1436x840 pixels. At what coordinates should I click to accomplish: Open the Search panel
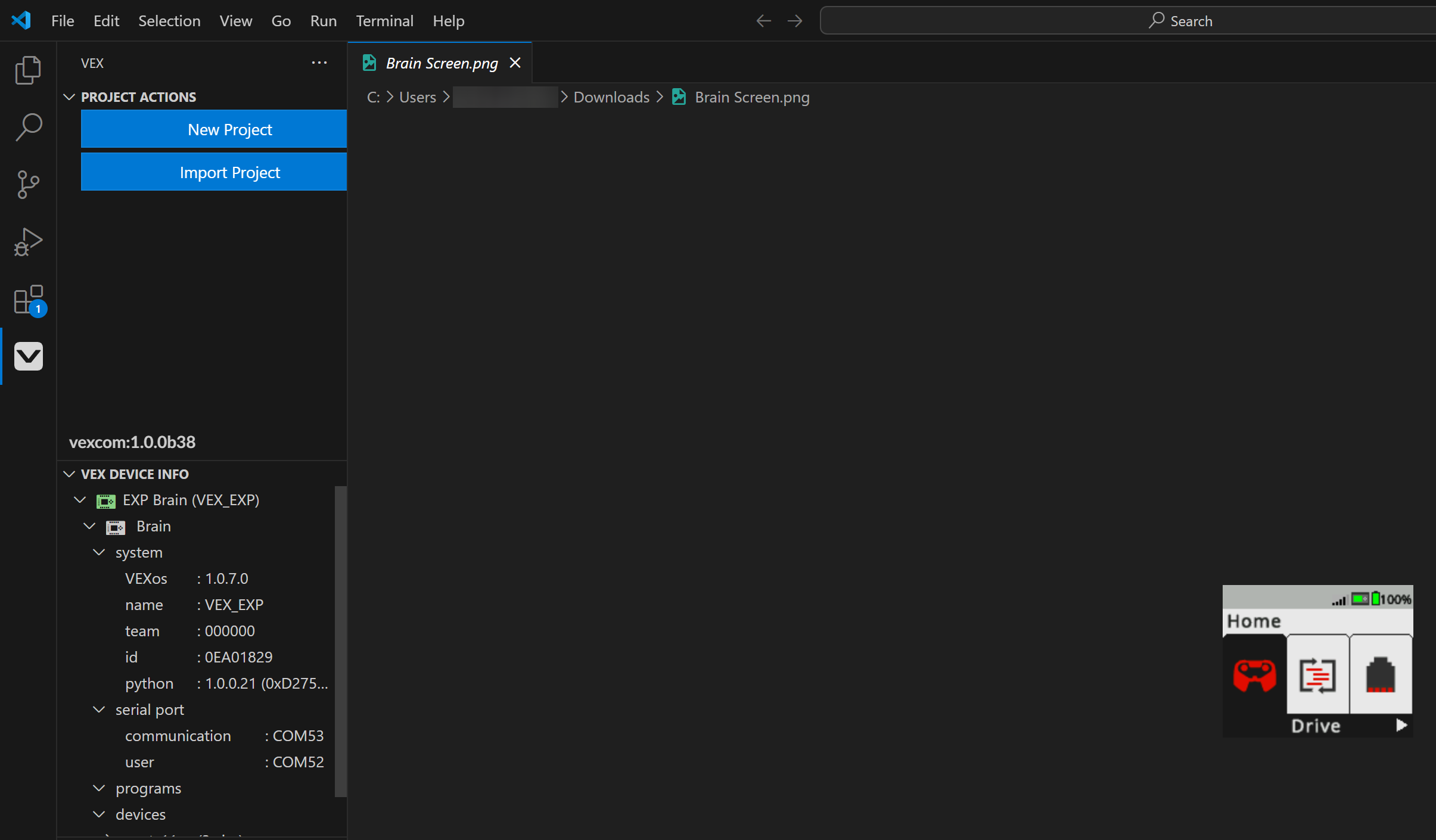coord(28,127)
